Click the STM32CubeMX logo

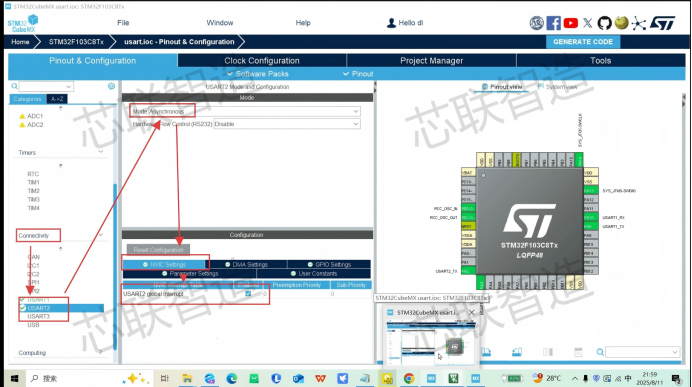tap(23, 23)
